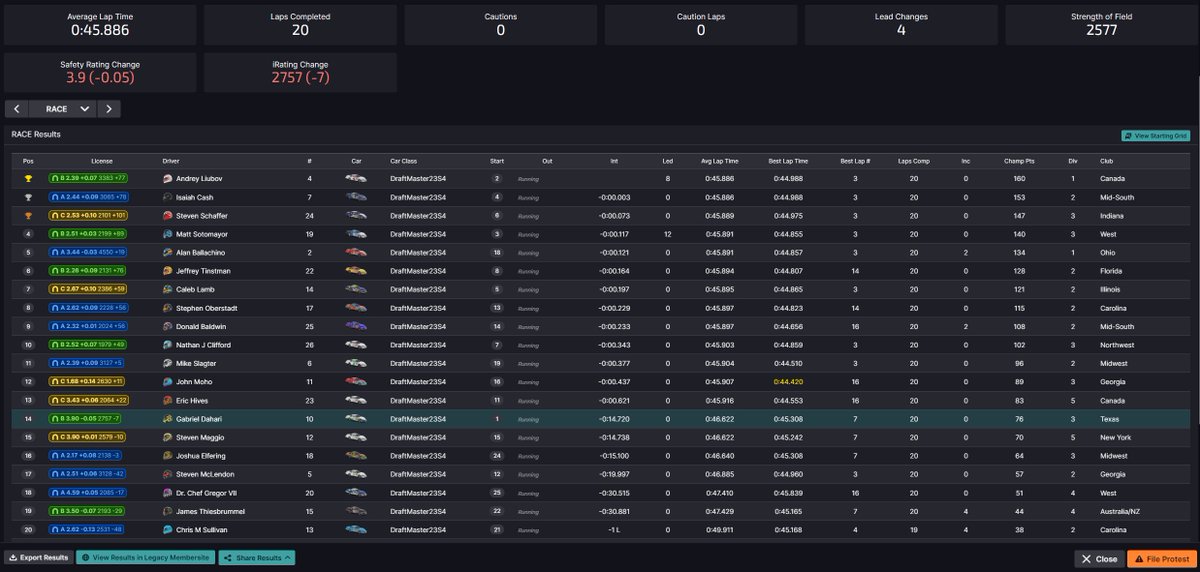This screenshot has height=572, width=1200.
Task: Sort by Laps Comp column header
Action: (914, 160)
